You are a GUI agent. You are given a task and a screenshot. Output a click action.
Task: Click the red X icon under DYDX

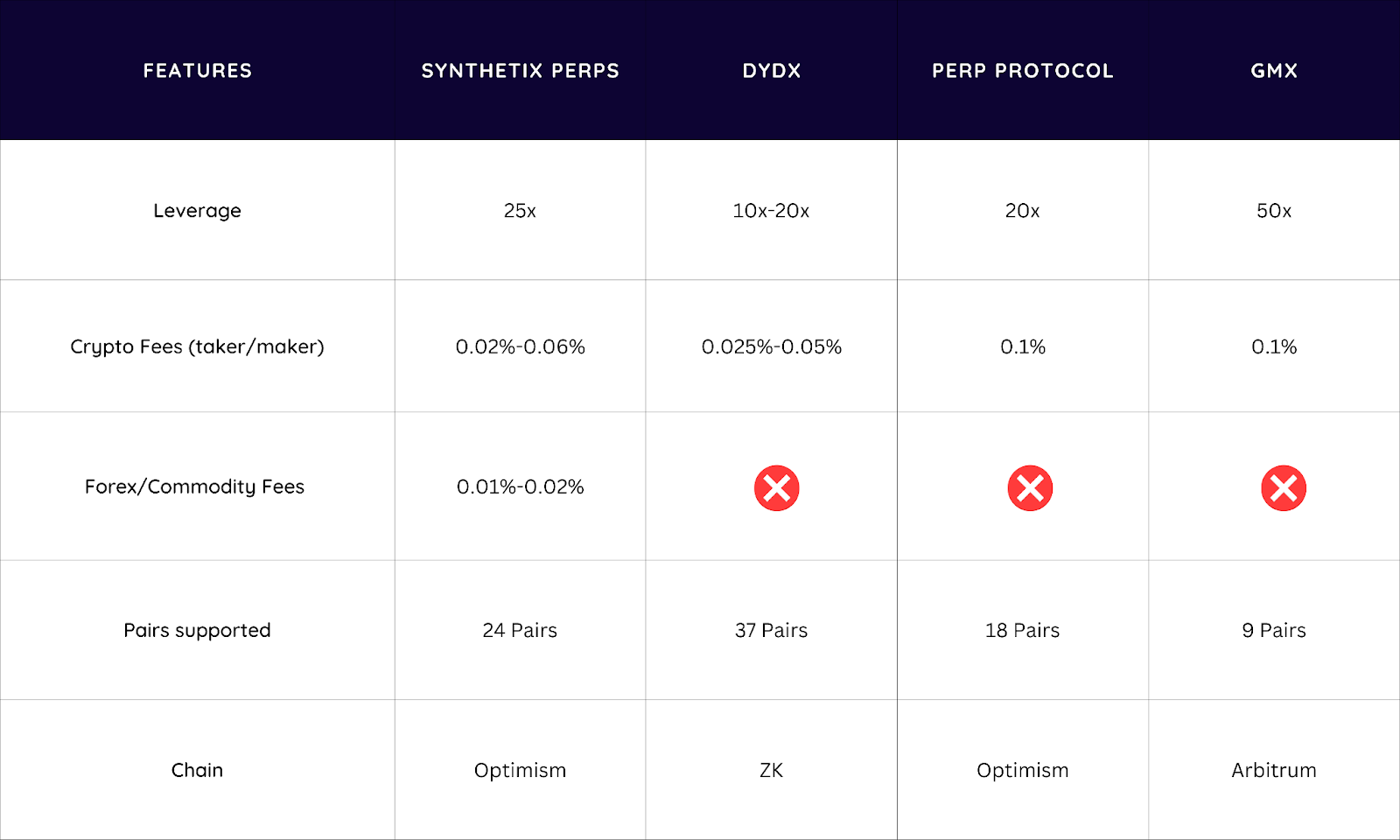(776, 488)
